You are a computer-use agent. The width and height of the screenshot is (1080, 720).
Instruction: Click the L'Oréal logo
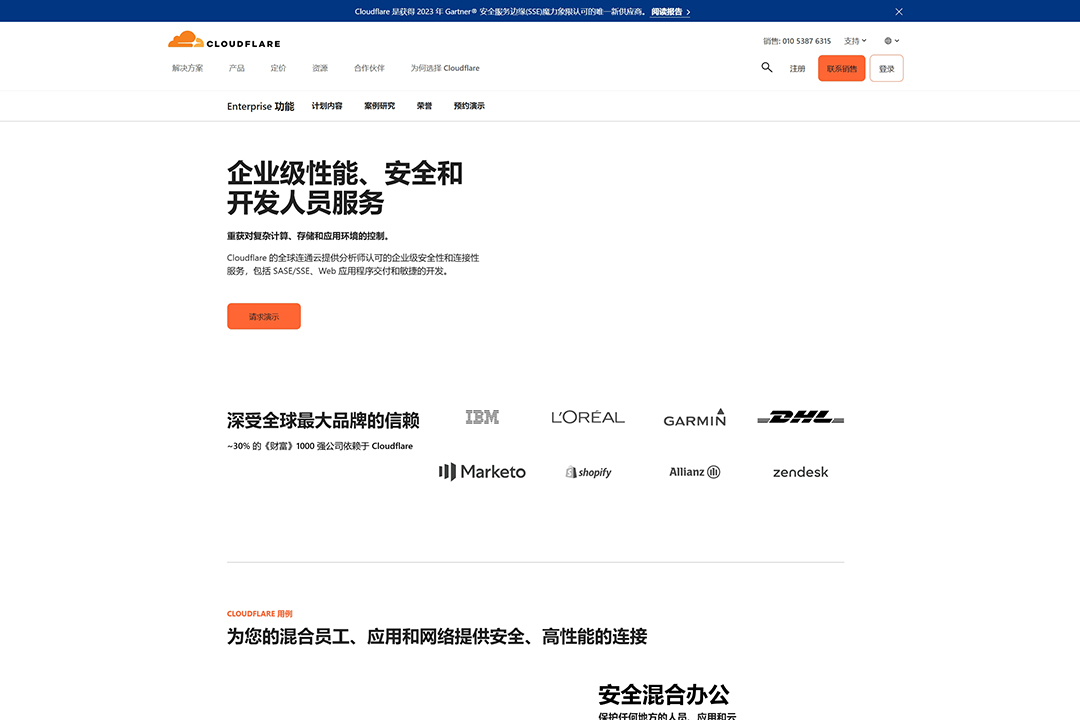[x=588, y=418]
